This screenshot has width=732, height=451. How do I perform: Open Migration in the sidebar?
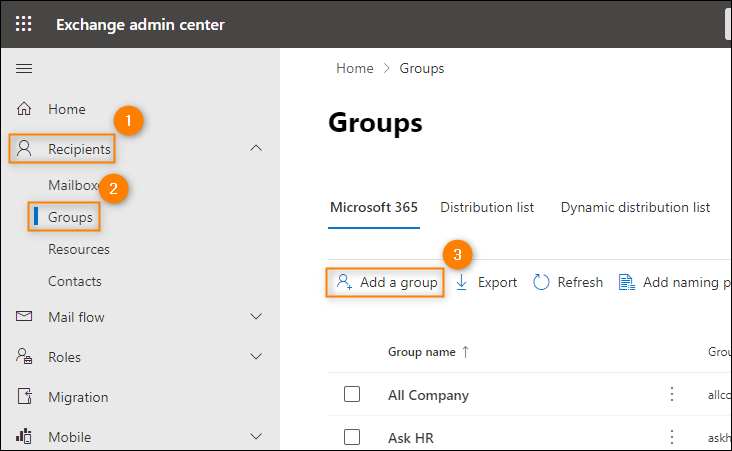[78, 397]
